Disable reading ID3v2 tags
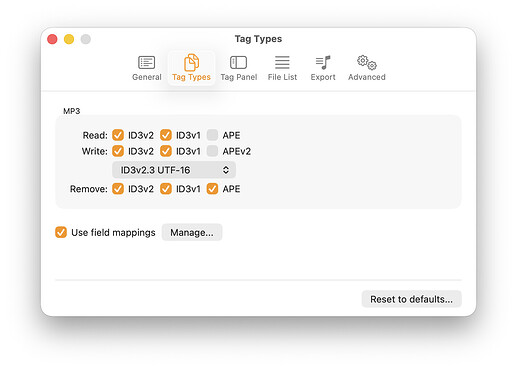 click(118, 135)
